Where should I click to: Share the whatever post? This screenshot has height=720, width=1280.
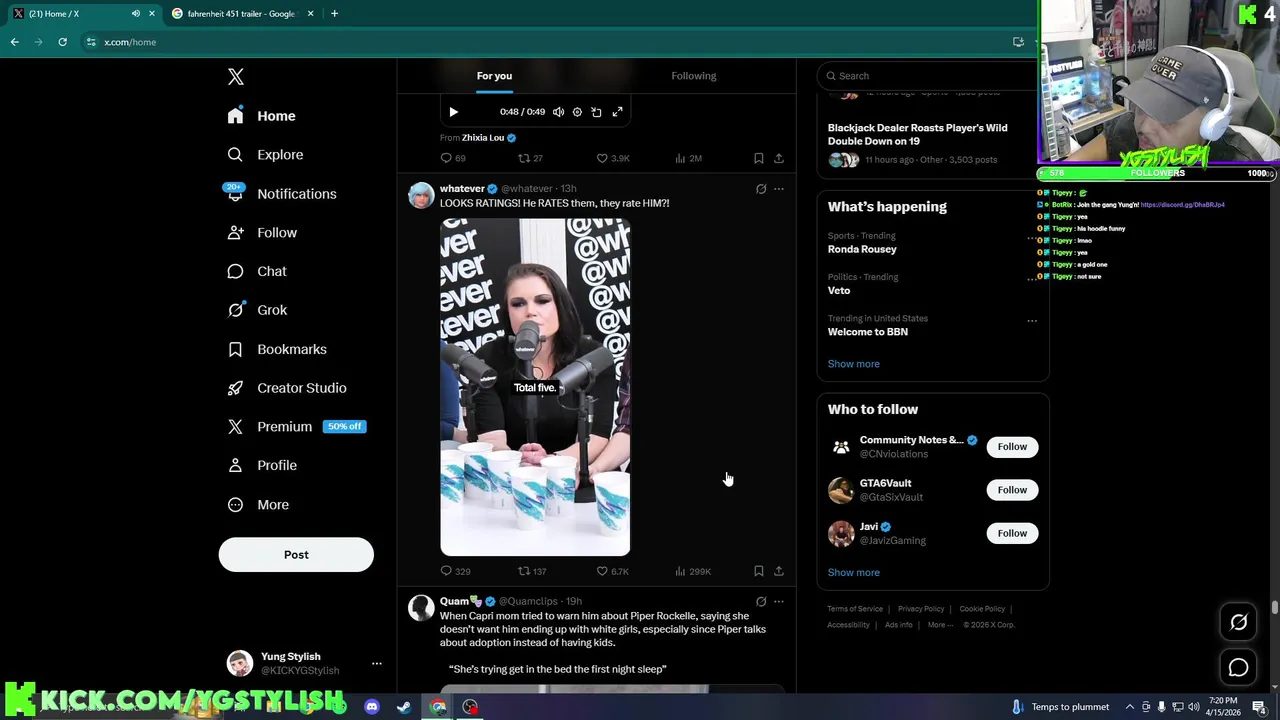pos(779,571)
